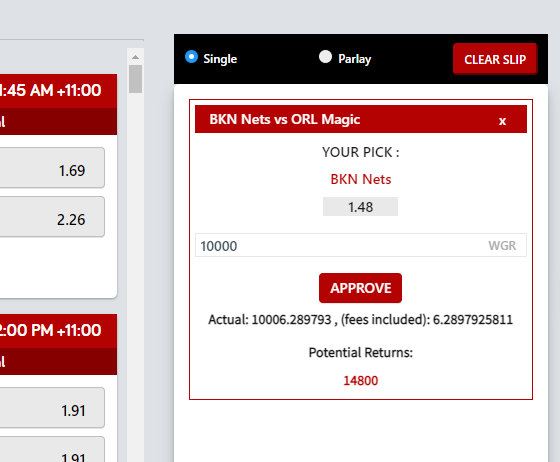Remove BKN Nets vs ORL Magic bet with x
Screen dimensions: 560x462
coord(502,121)
